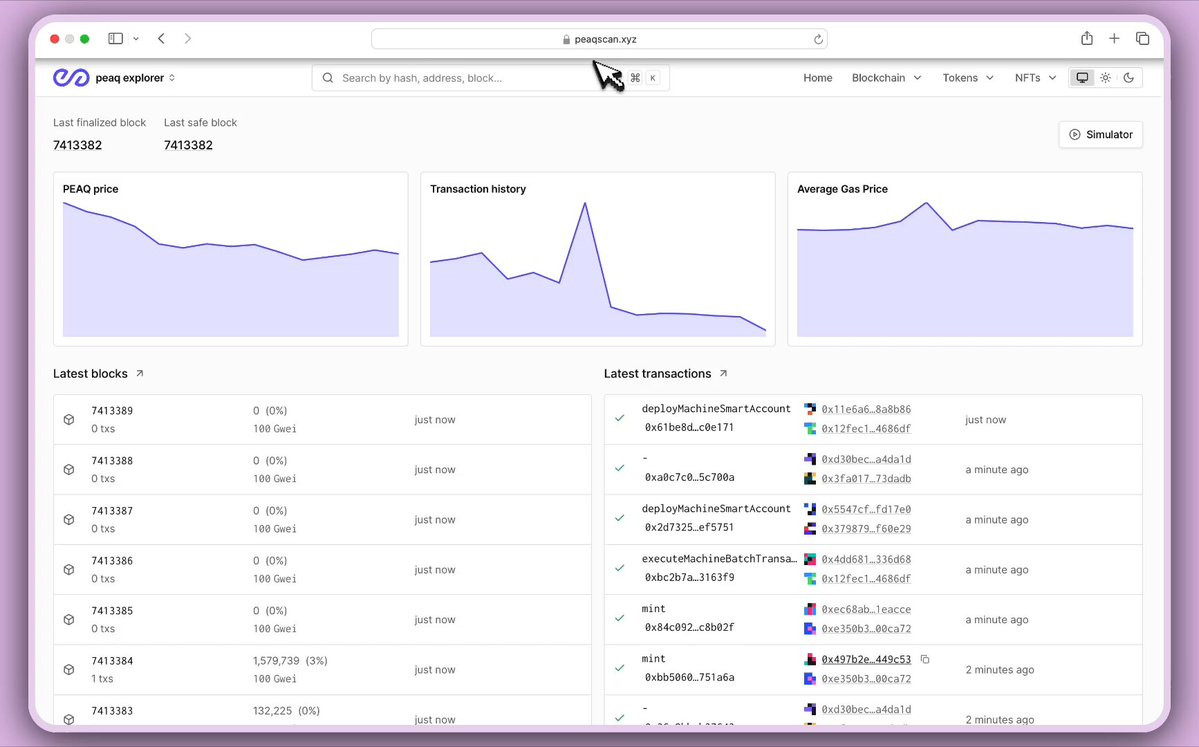Screen dimensions: 1199x747
Task: Open block 7413384
Action: [112, 661]
